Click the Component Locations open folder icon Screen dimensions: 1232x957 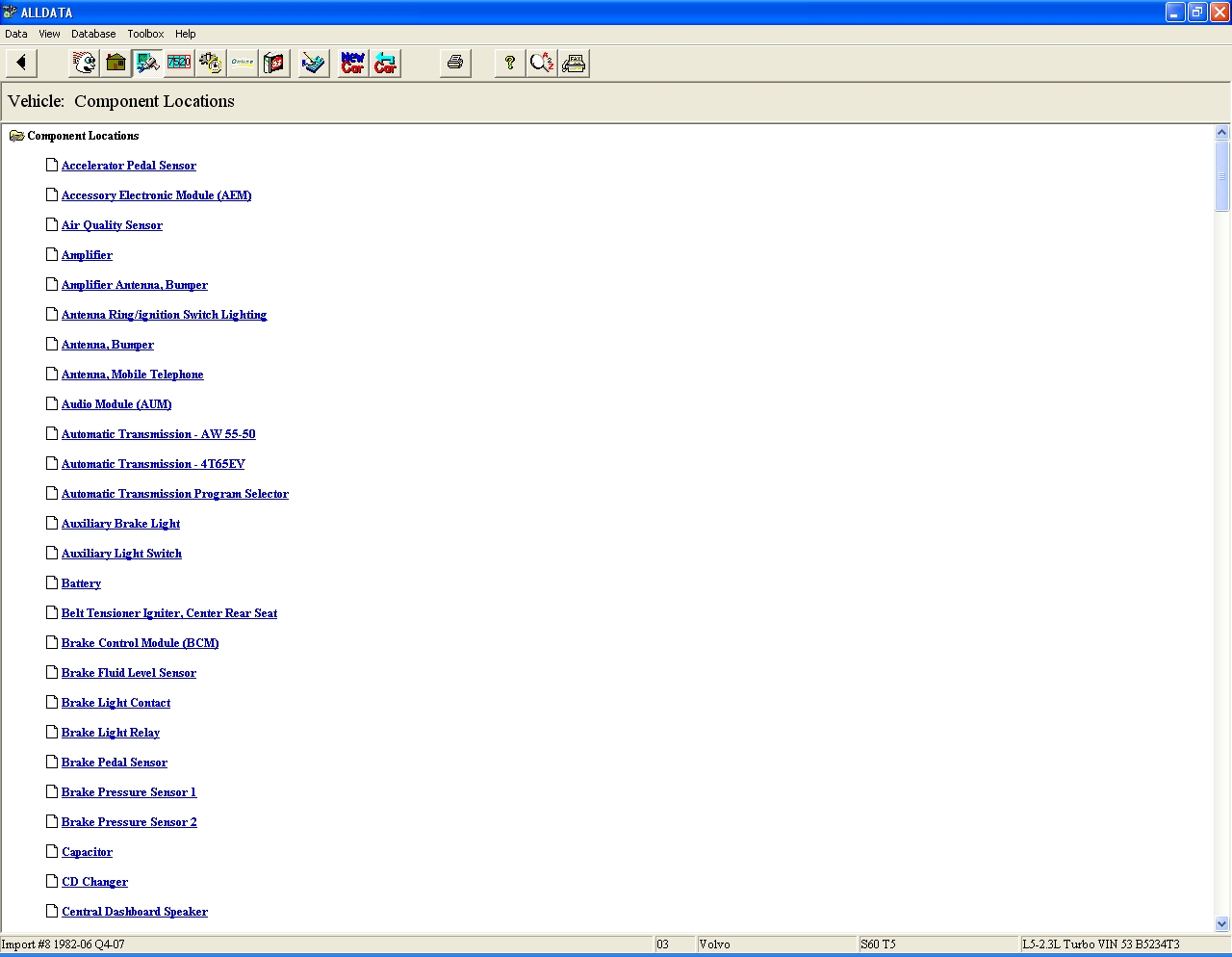16,136
